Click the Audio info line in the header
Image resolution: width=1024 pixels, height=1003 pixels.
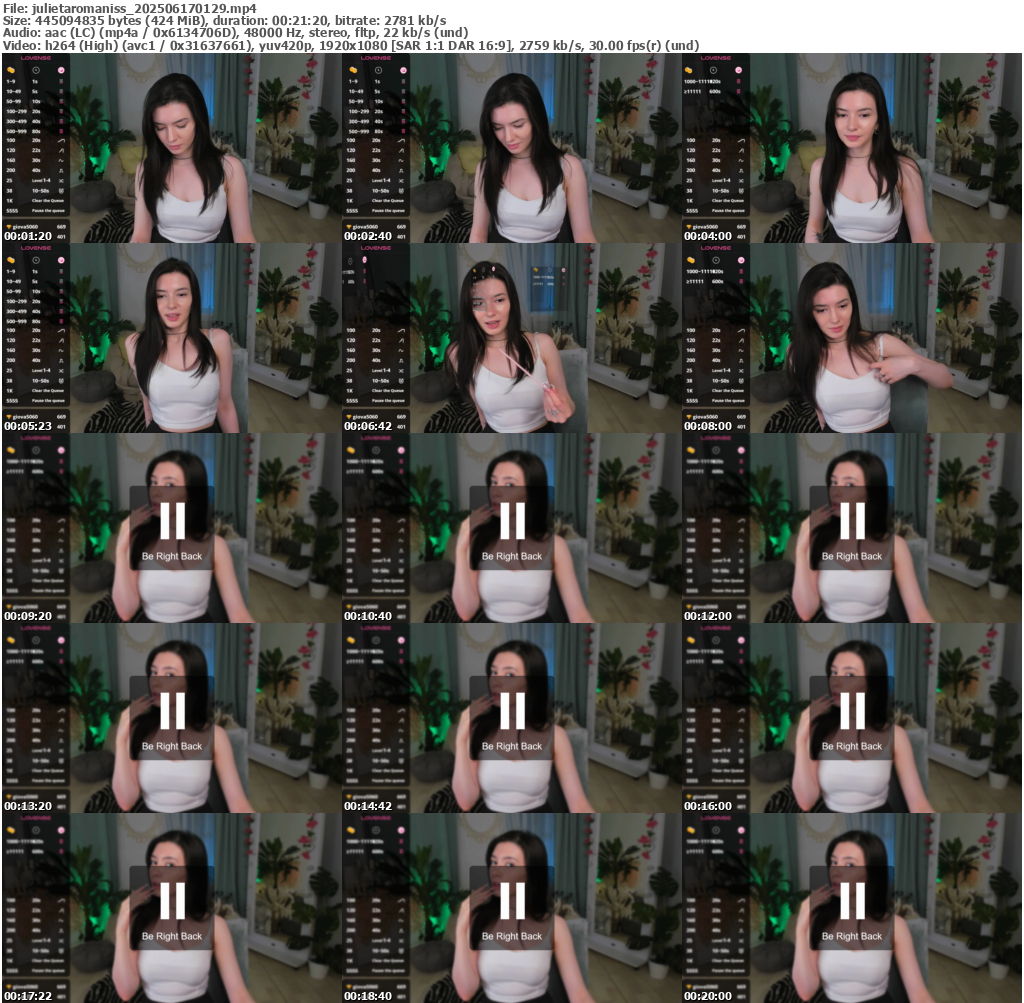tap(235, 32)
